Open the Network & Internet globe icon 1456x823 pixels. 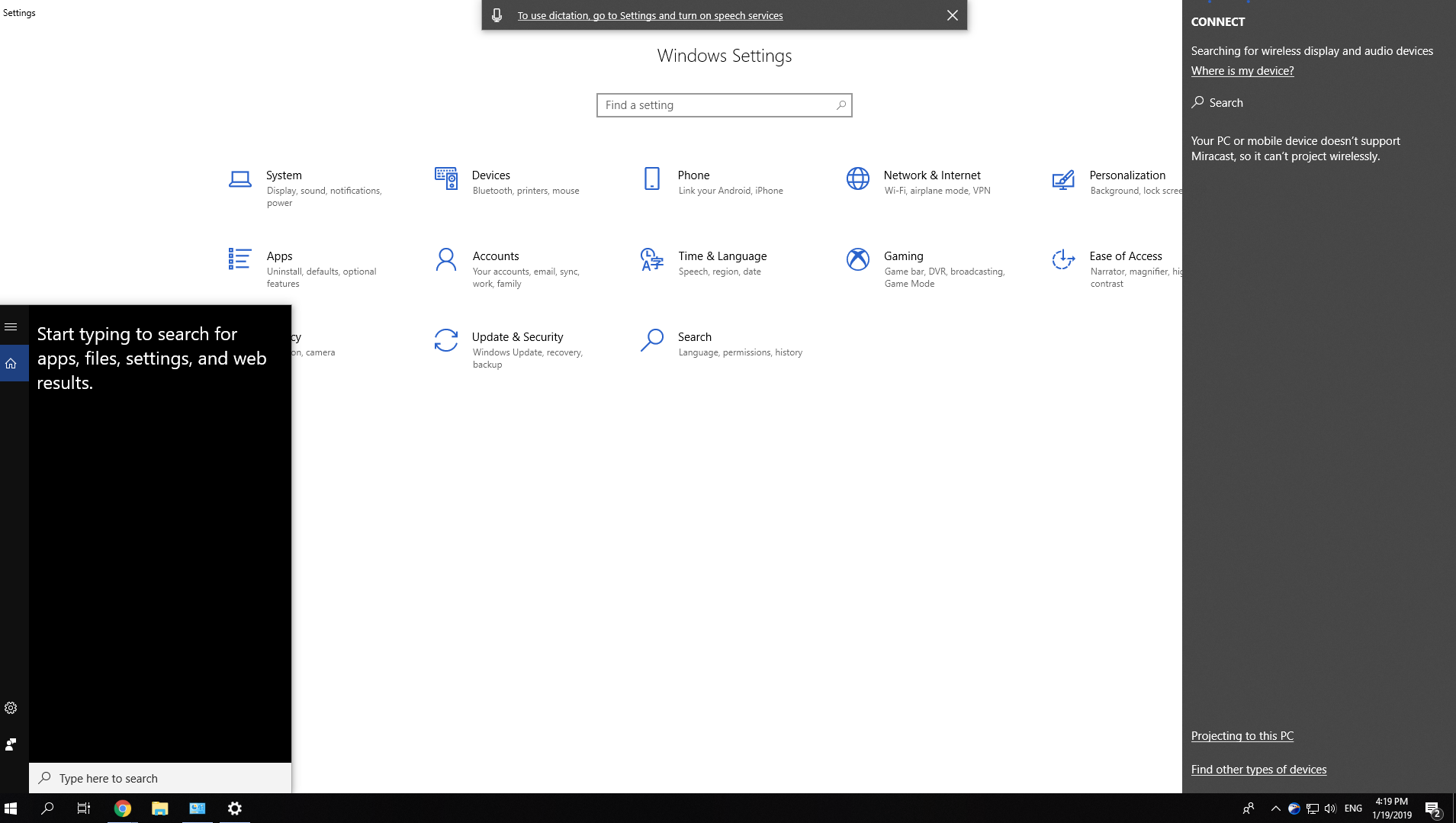858,178
